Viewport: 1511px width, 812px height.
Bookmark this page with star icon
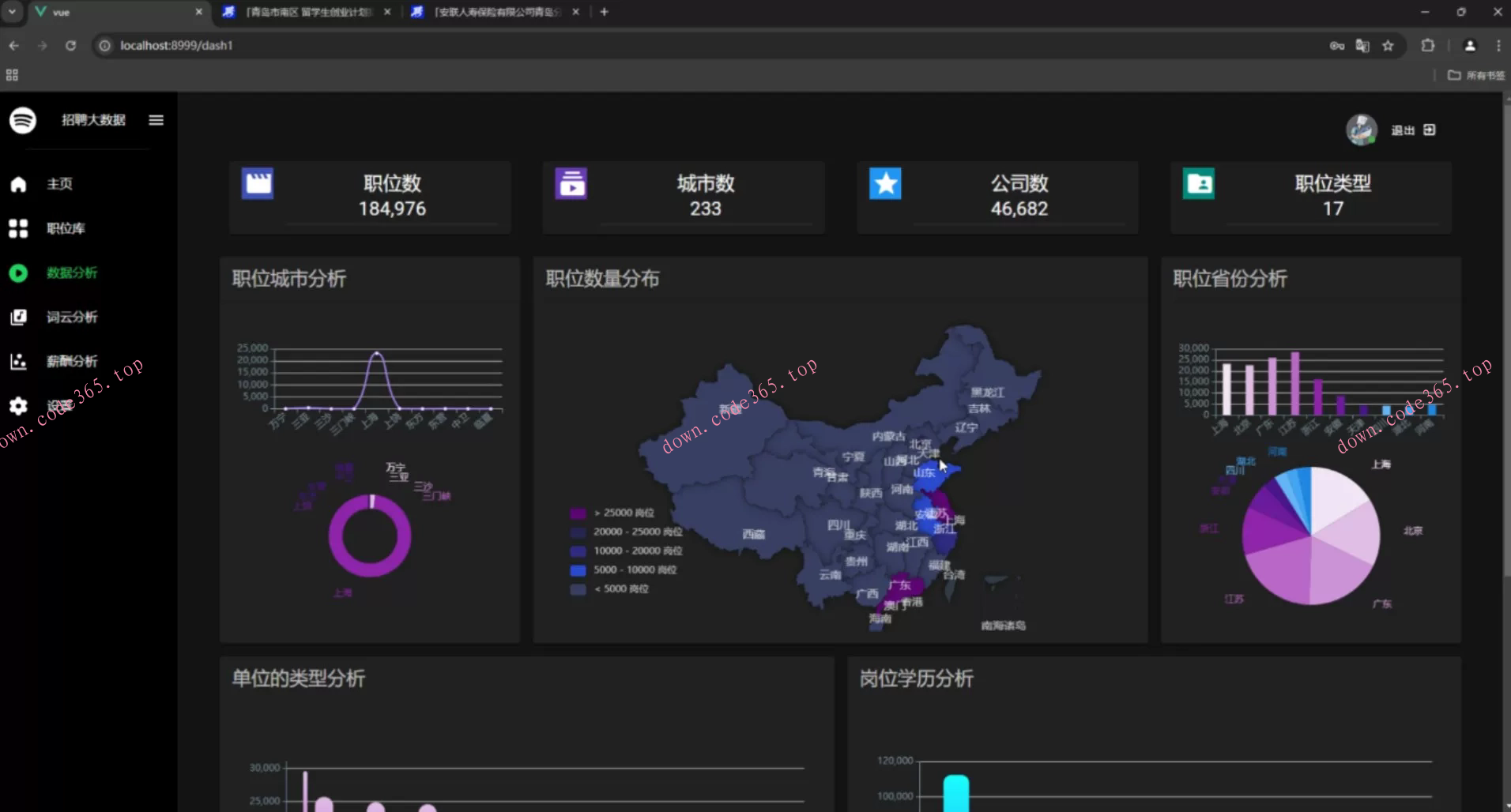click(x=1388, y=46)
